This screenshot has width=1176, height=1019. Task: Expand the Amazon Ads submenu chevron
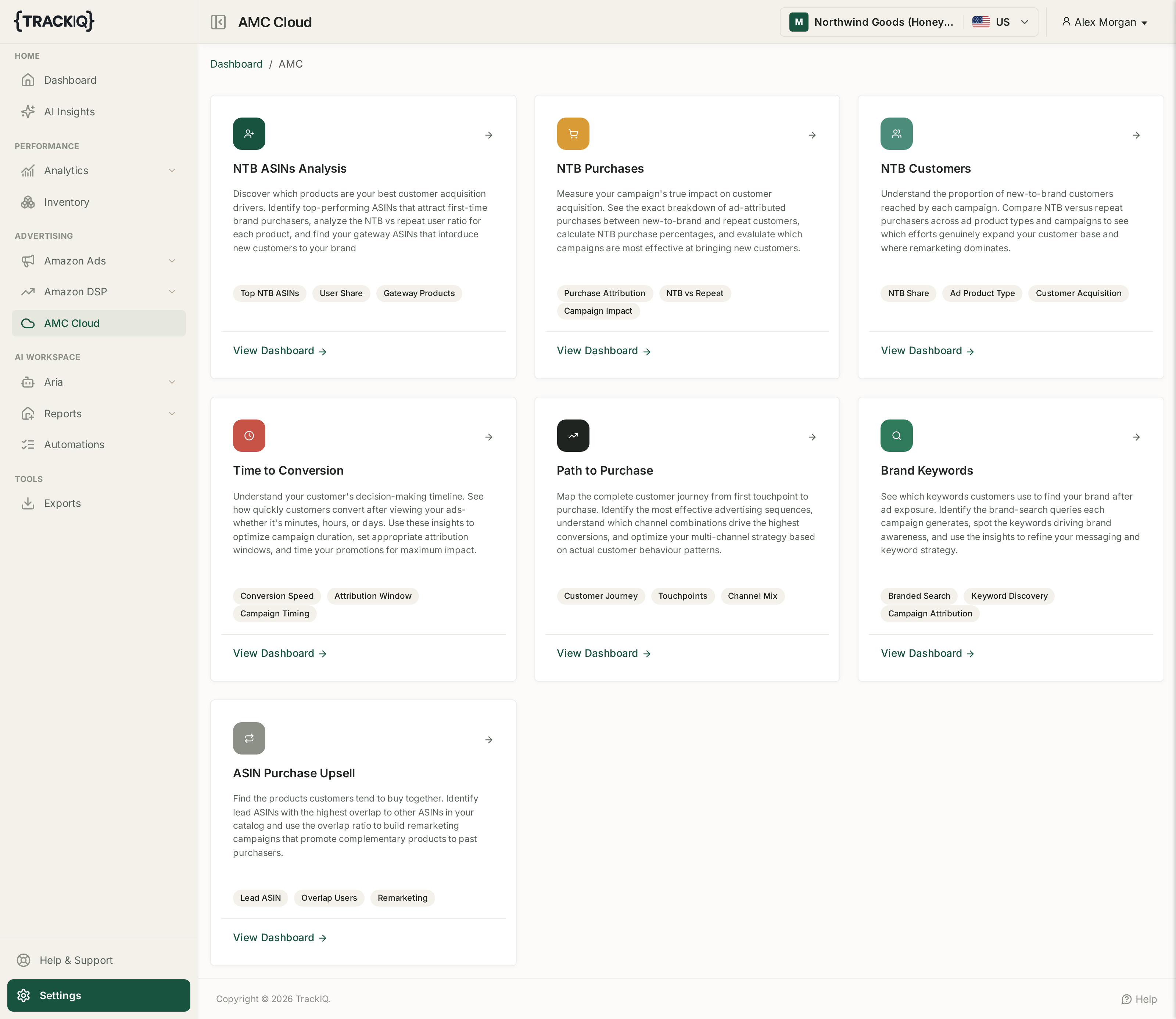172,261
